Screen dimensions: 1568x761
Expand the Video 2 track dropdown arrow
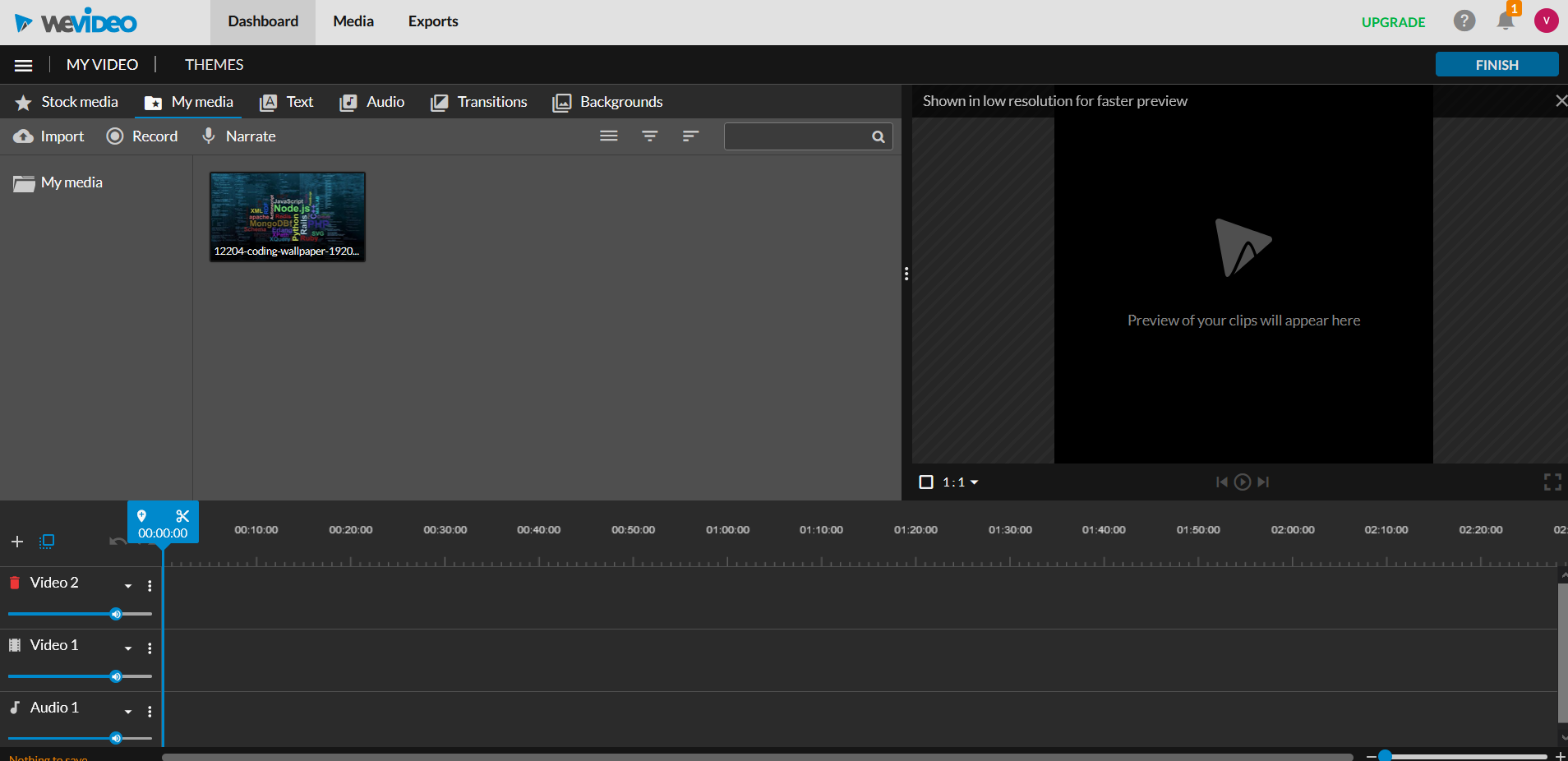point(128,586)
